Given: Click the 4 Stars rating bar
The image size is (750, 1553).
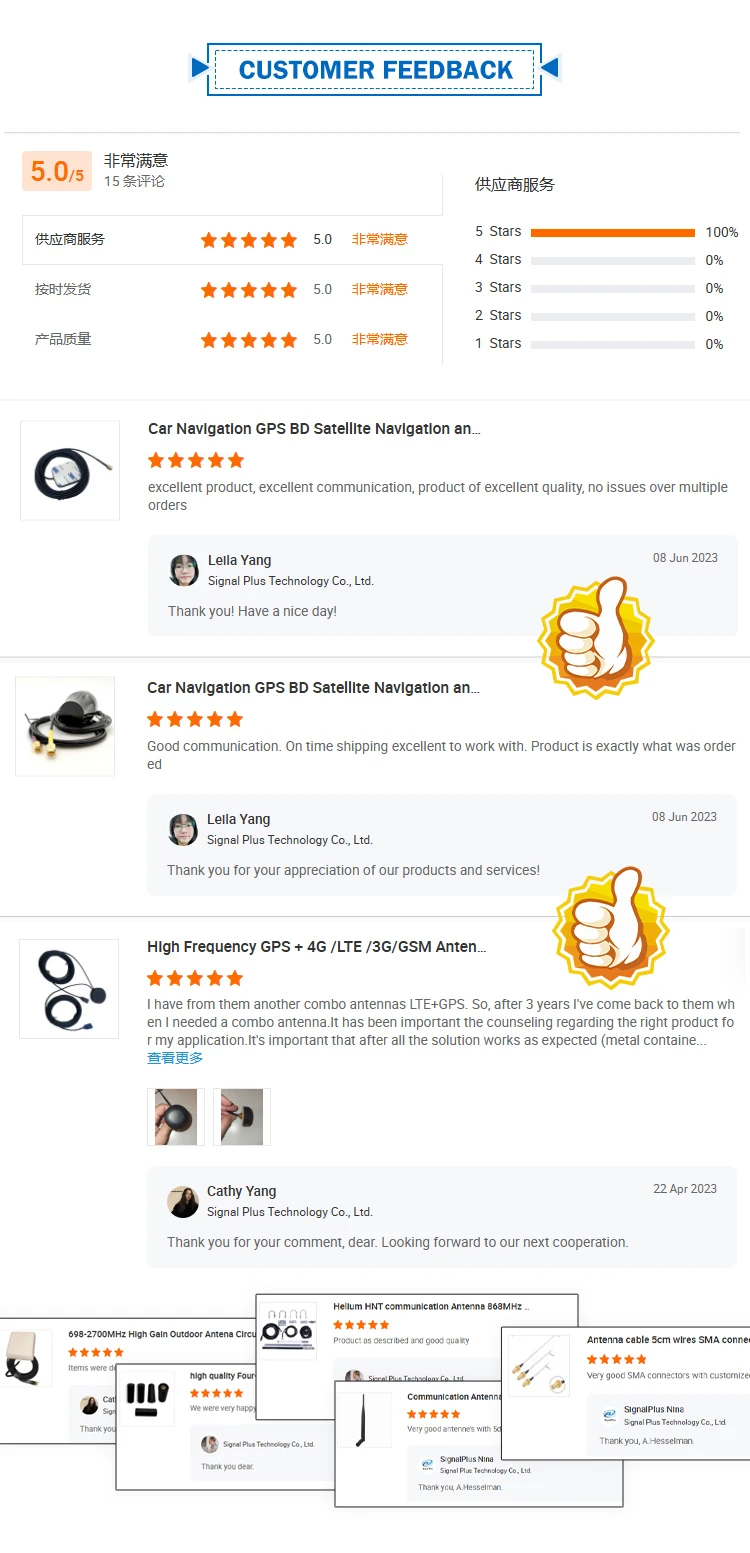Looking at the screenshot, I should 613,260.
